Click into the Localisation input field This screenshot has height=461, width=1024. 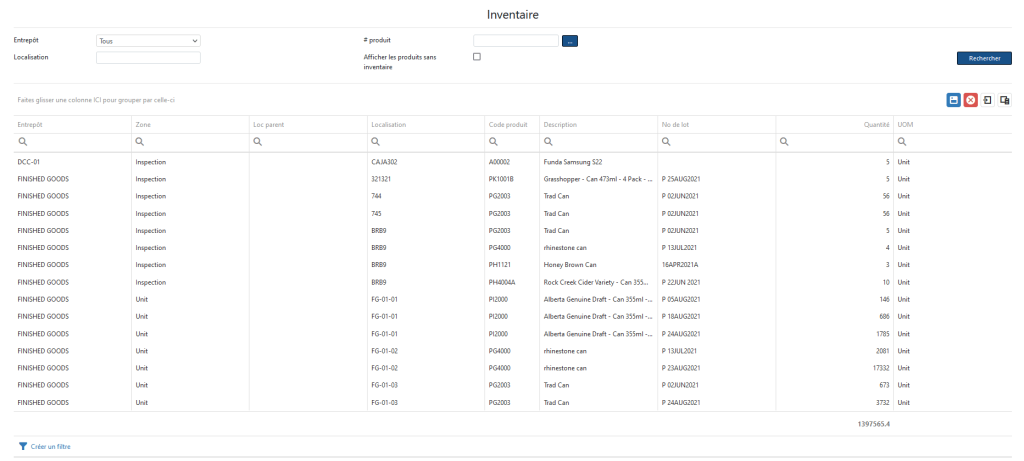coord(148,58)
